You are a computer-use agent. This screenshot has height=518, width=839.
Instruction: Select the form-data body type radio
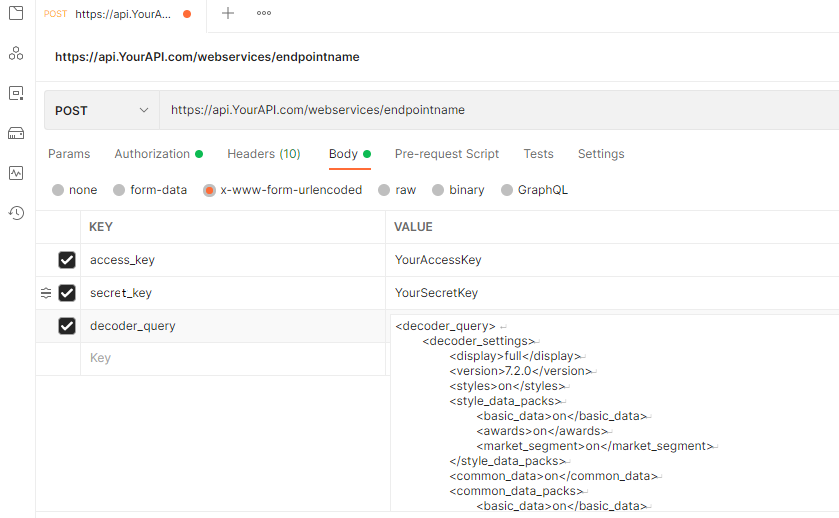(119, 190)
